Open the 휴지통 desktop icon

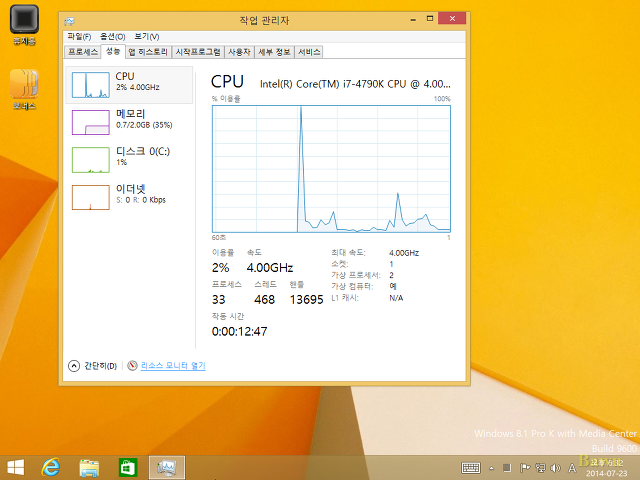24,24
